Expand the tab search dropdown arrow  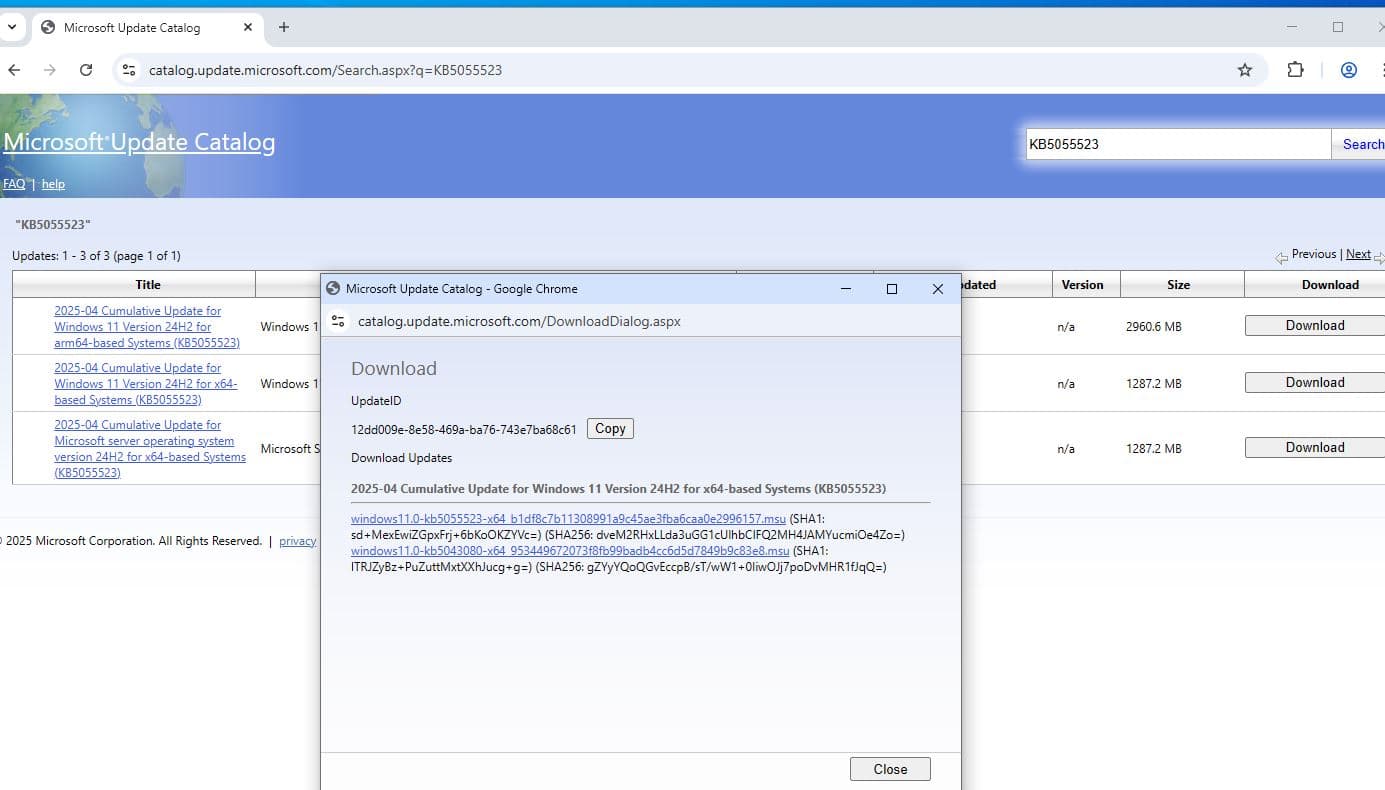click(x=13, y=27)
